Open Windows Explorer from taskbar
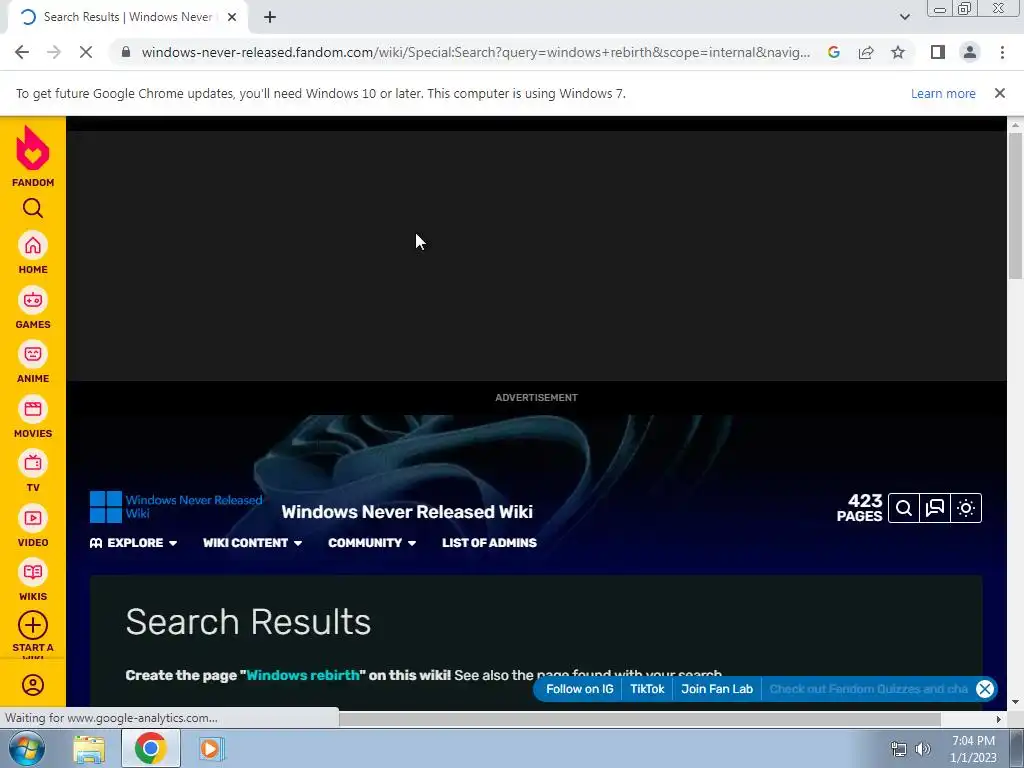1024x768 pixels. coord(89,749)
